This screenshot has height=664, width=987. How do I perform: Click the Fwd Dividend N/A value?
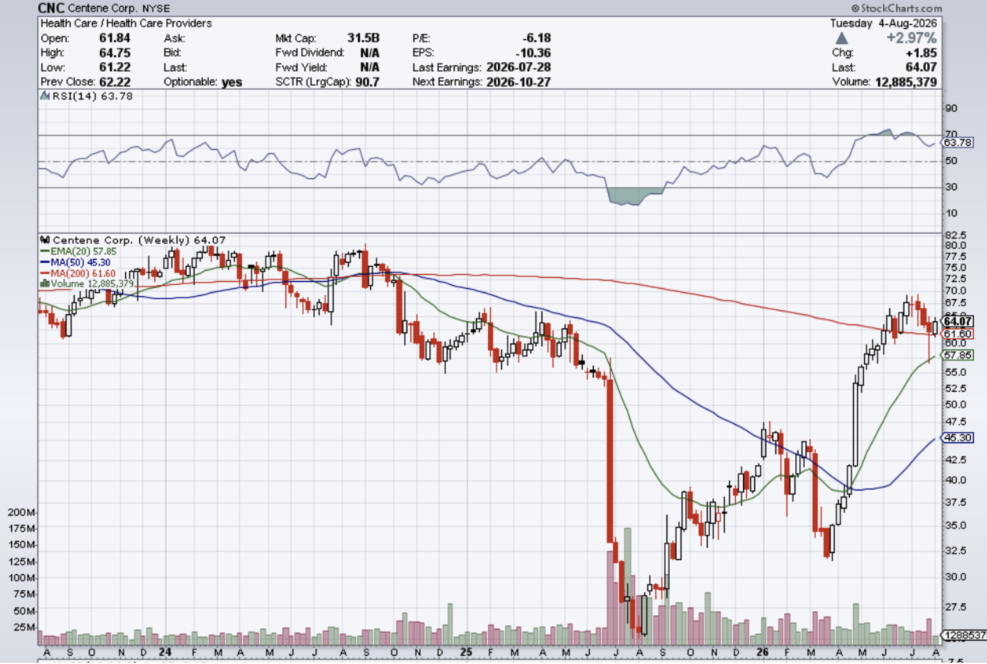pos(369,52)
